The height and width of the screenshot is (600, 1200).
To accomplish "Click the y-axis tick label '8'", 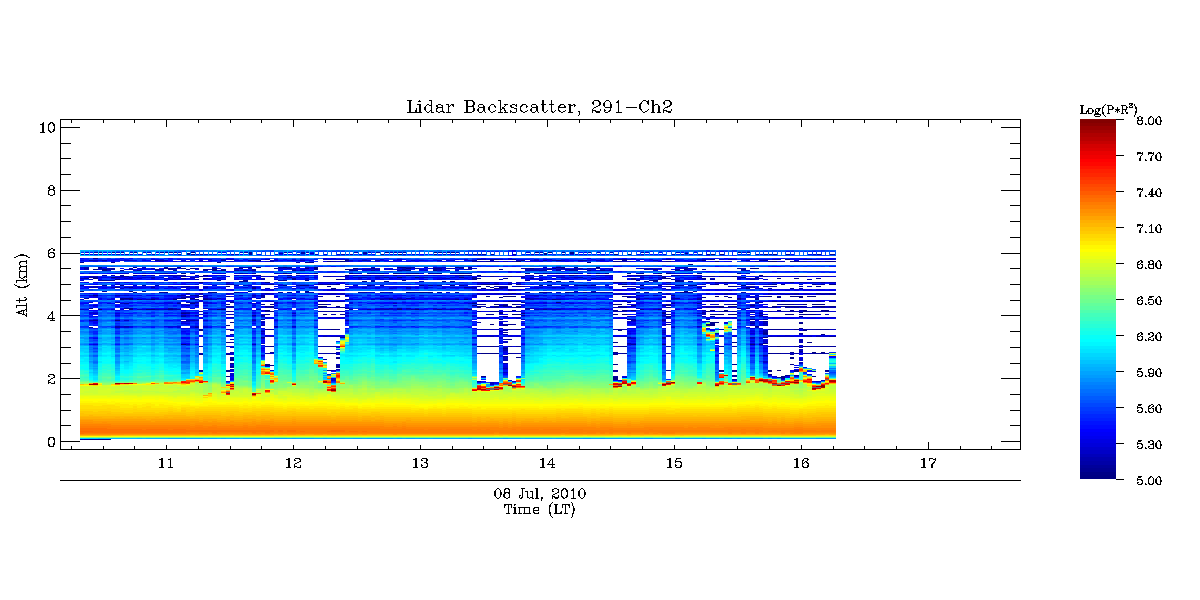I will tap(50, 190).
